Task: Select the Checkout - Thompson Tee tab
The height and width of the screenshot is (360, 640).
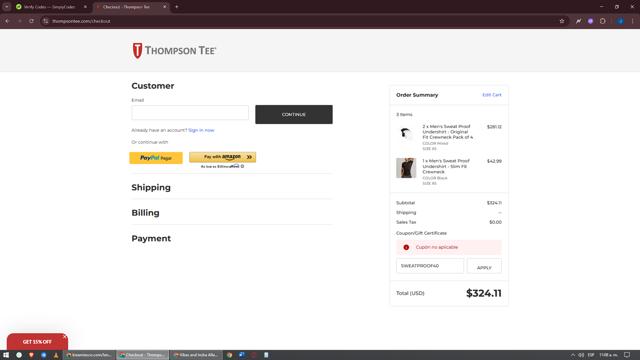Action: [127, 7]
